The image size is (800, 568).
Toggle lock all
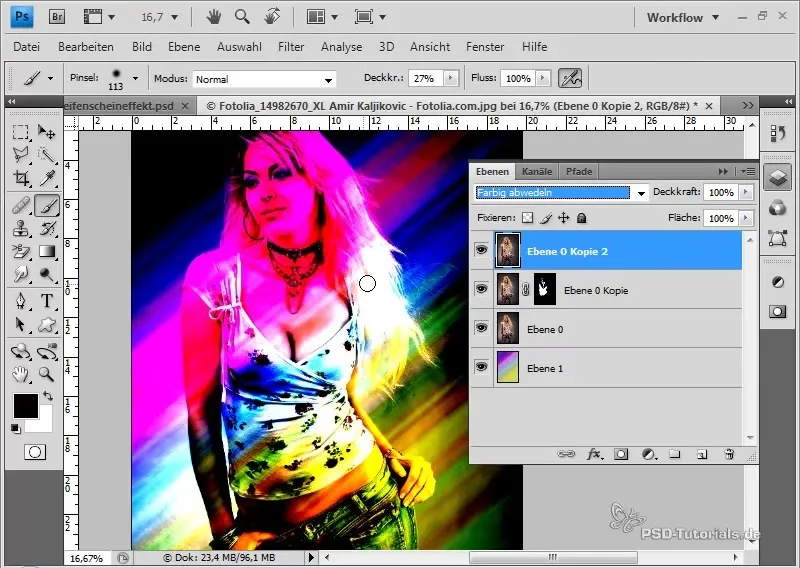pos(581,218)
